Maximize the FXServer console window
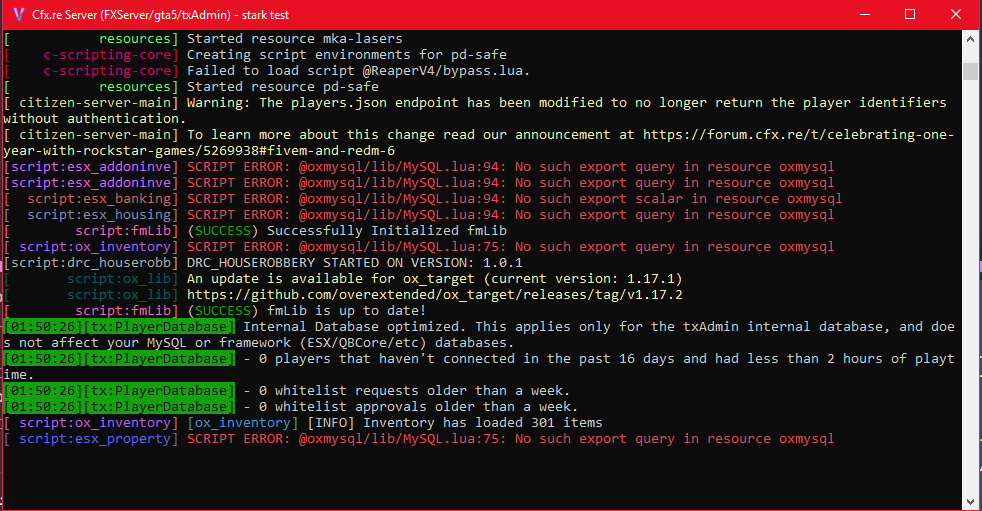Screen dimensions: 982x511 pos(910,14)
